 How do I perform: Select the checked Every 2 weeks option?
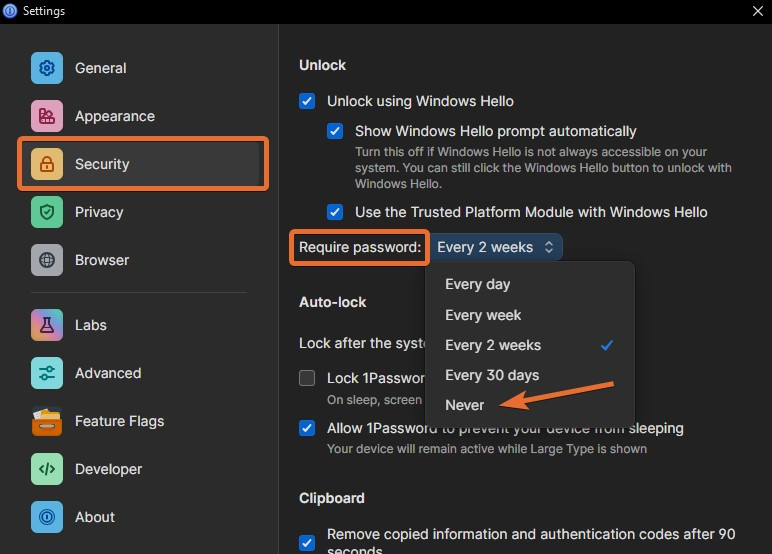pos(530,345)
